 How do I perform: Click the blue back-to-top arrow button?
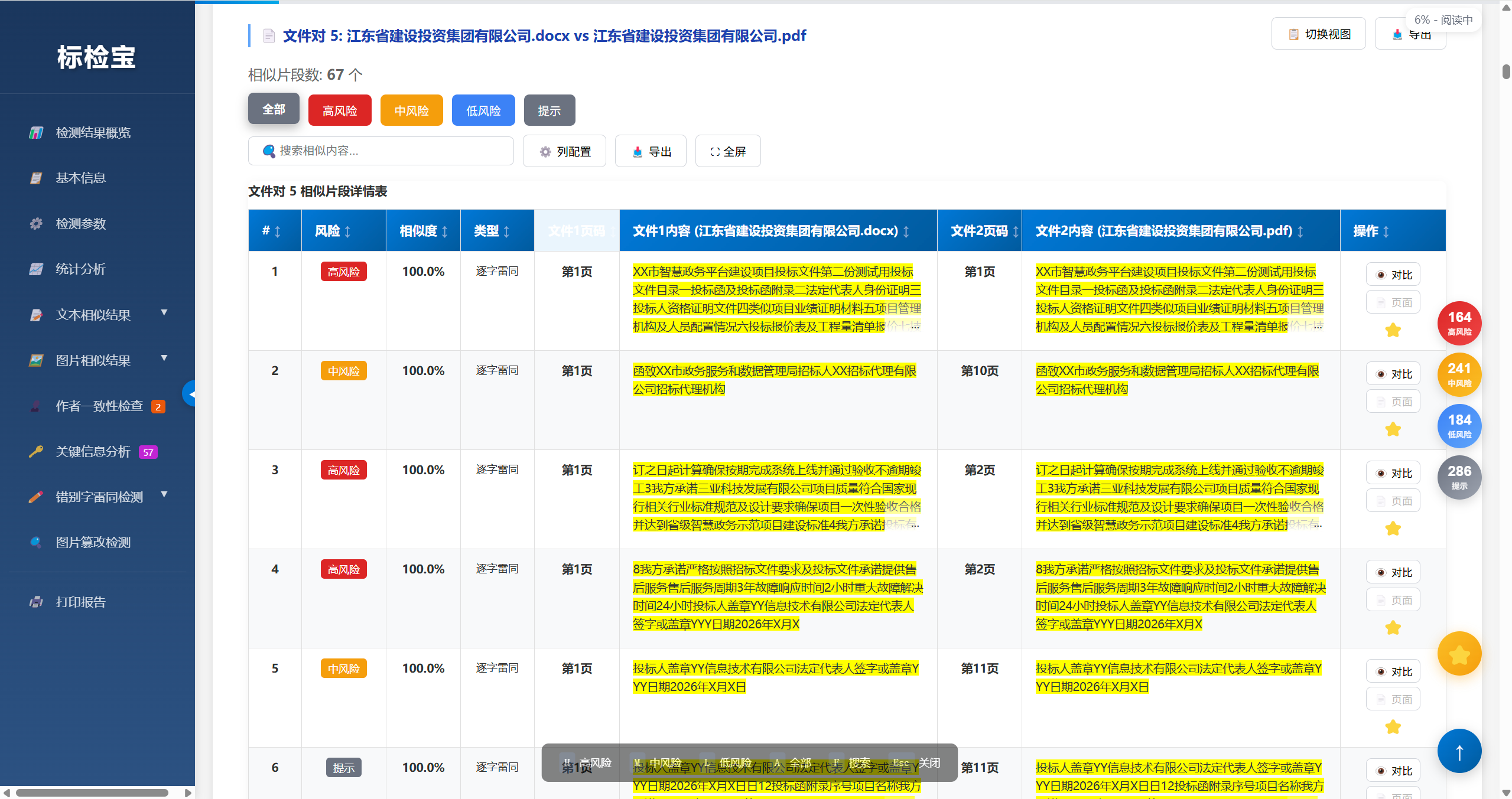[1459, 752]
